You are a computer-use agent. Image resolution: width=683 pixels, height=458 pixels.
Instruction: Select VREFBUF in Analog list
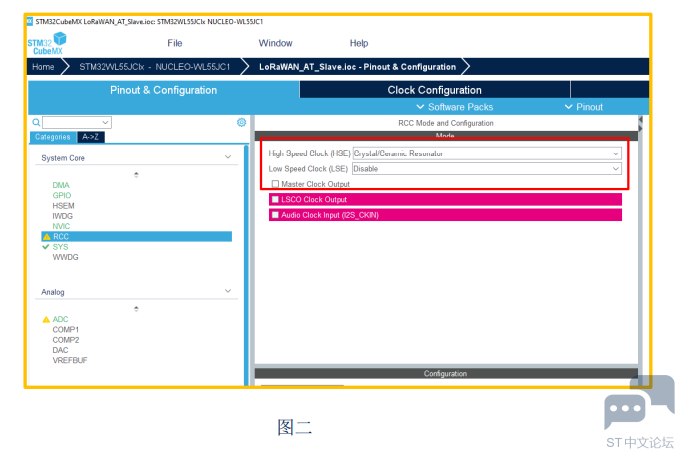70,360
